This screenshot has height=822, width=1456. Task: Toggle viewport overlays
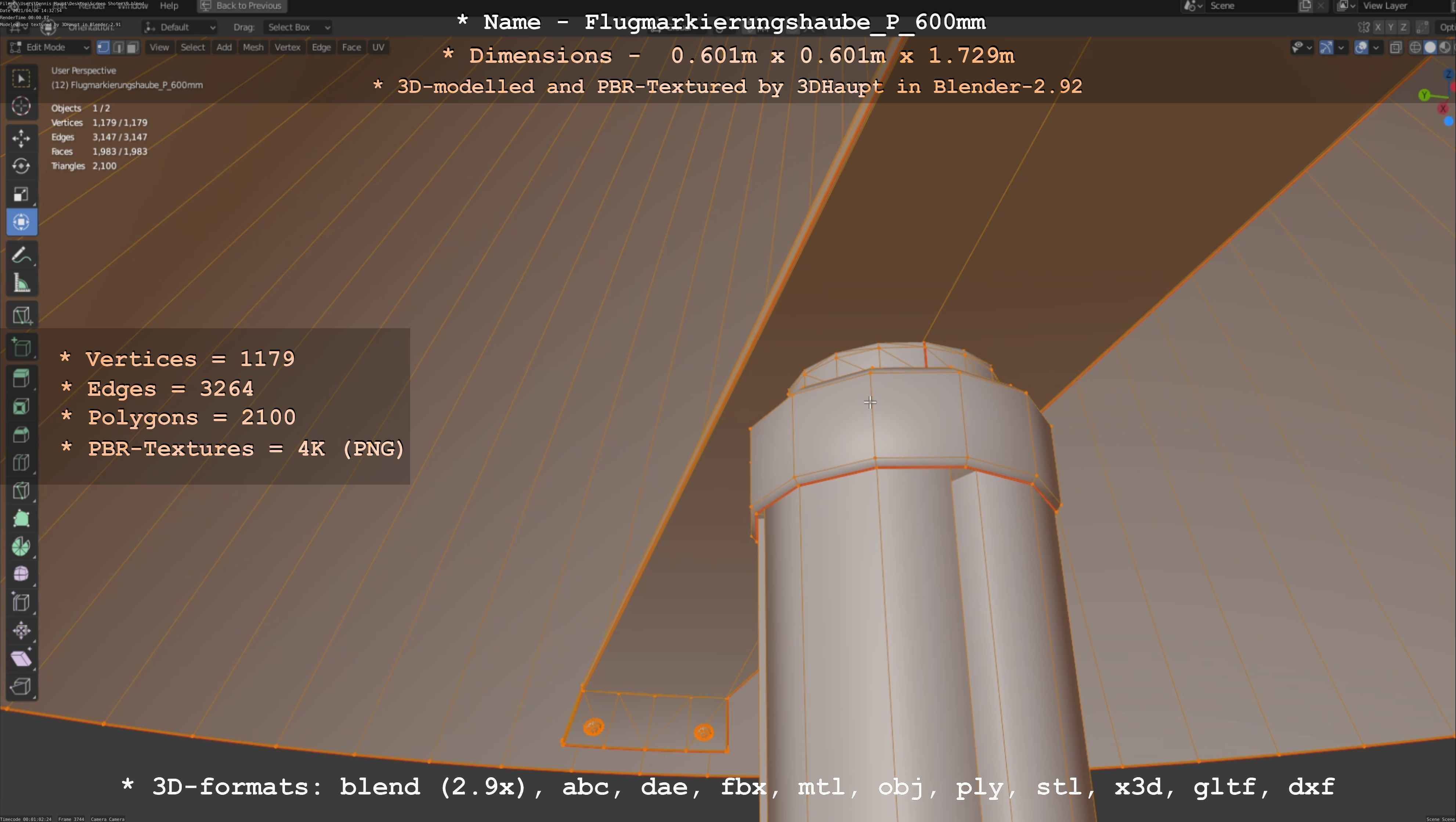[1362, 47]
